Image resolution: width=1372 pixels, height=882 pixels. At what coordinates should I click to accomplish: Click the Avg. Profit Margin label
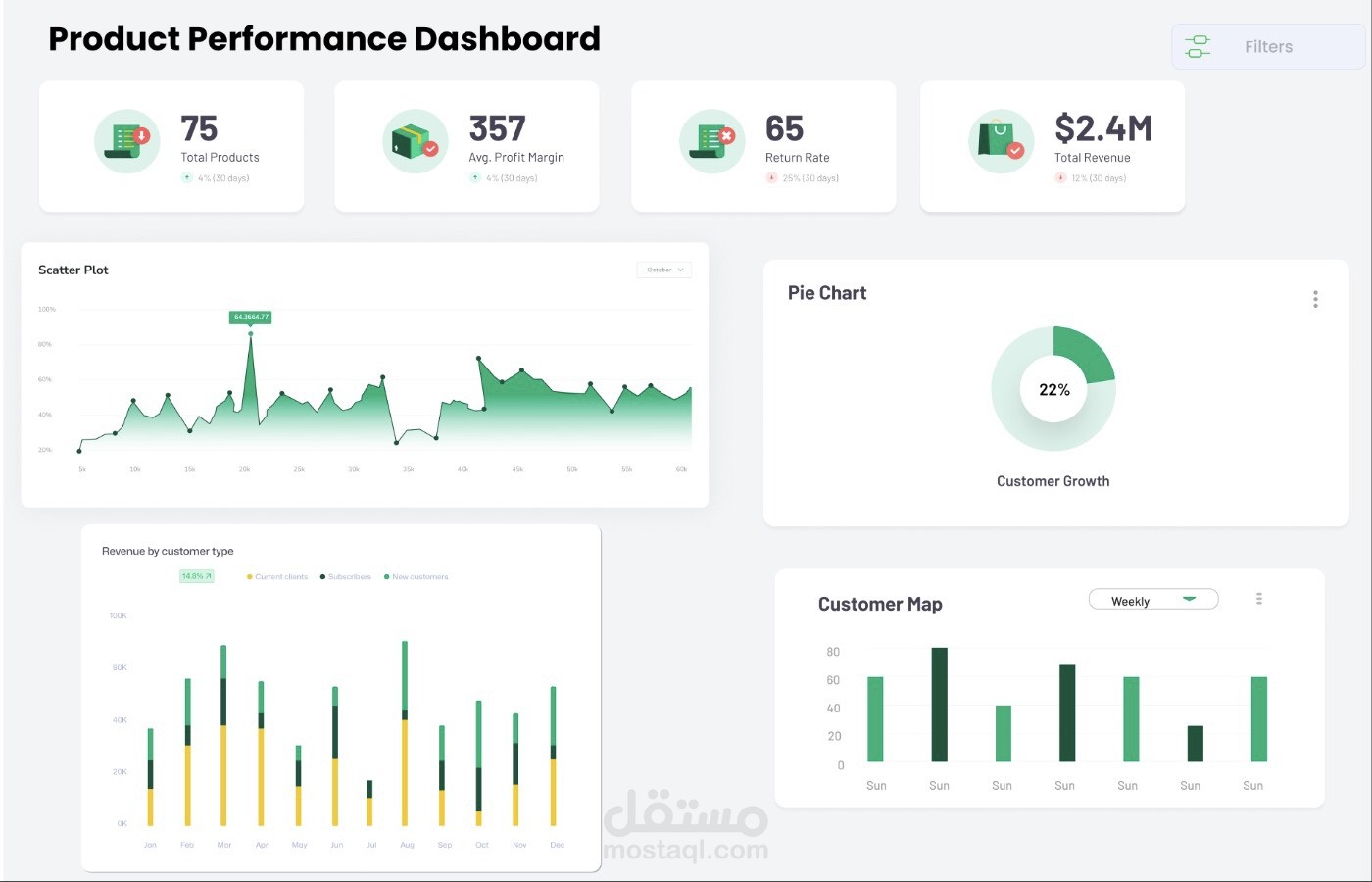(516, 158)
